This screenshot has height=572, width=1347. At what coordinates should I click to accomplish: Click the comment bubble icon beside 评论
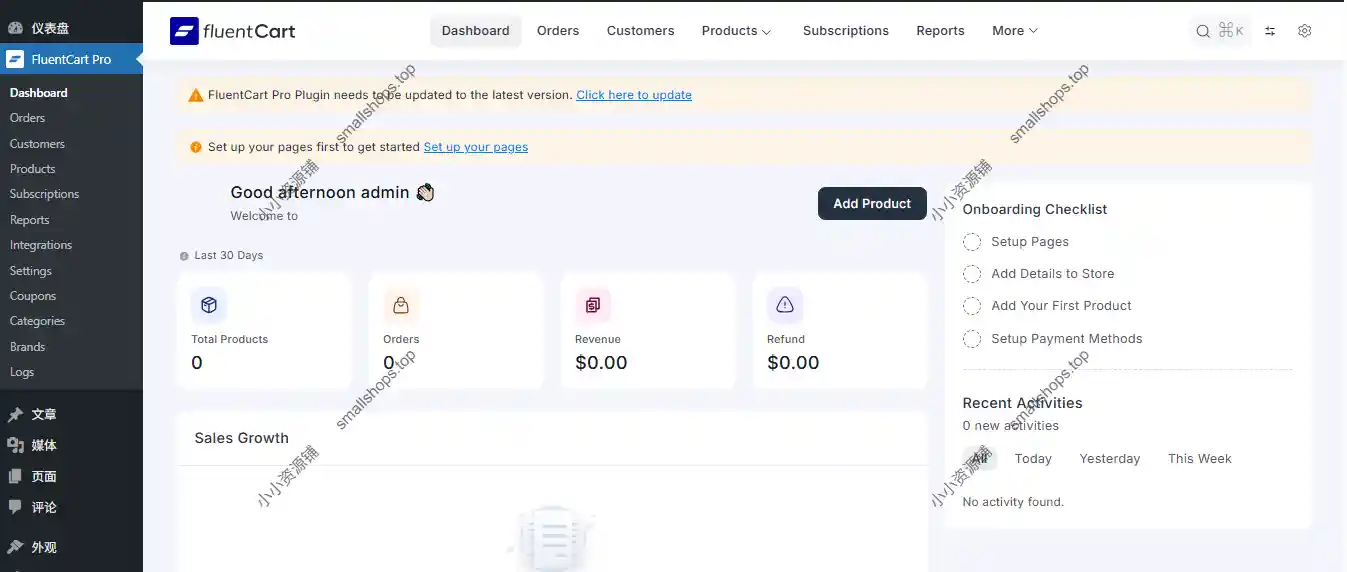[x=15, y=507]
